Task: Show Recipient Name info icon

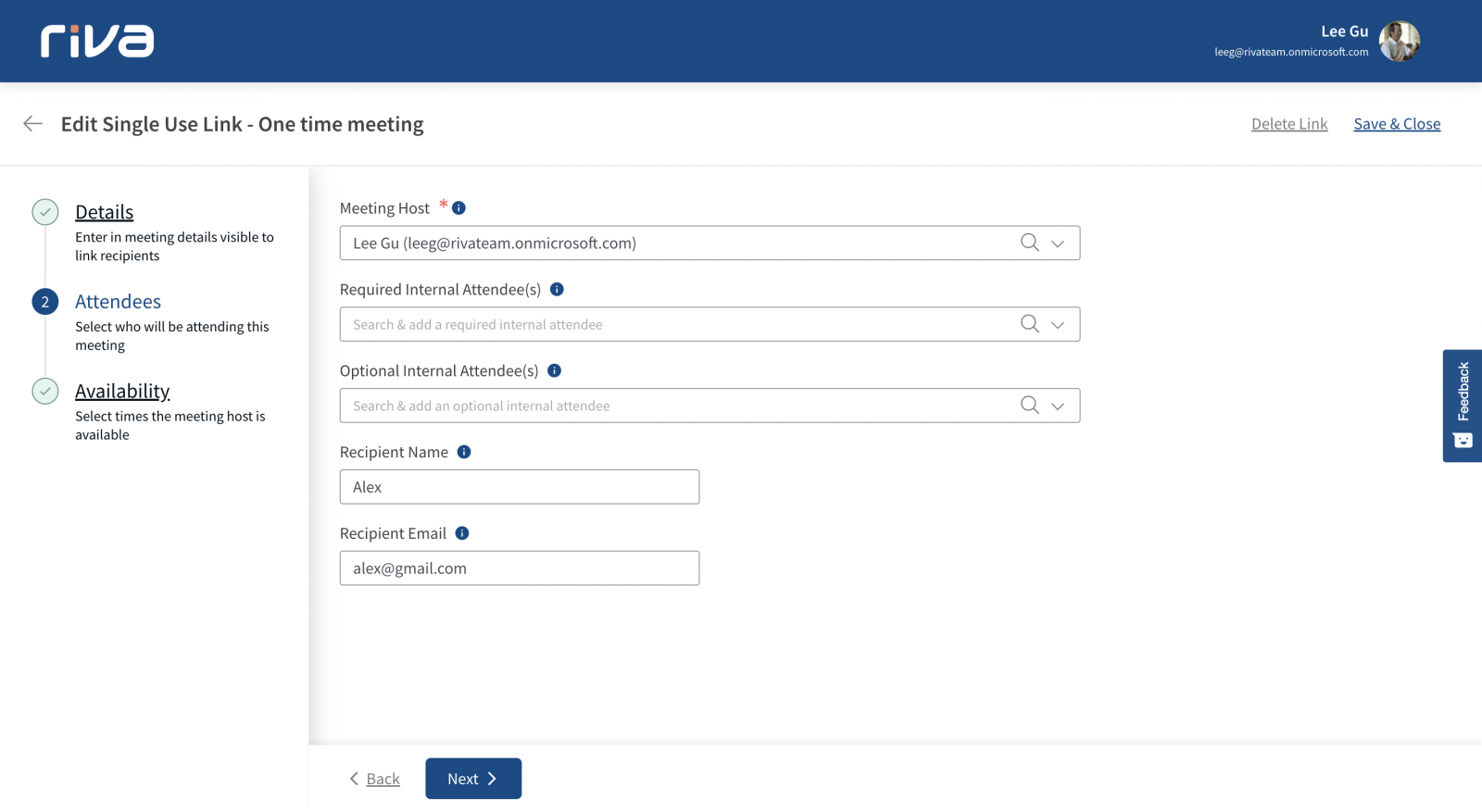Action: pyautogui.click(x=464, y=452)
